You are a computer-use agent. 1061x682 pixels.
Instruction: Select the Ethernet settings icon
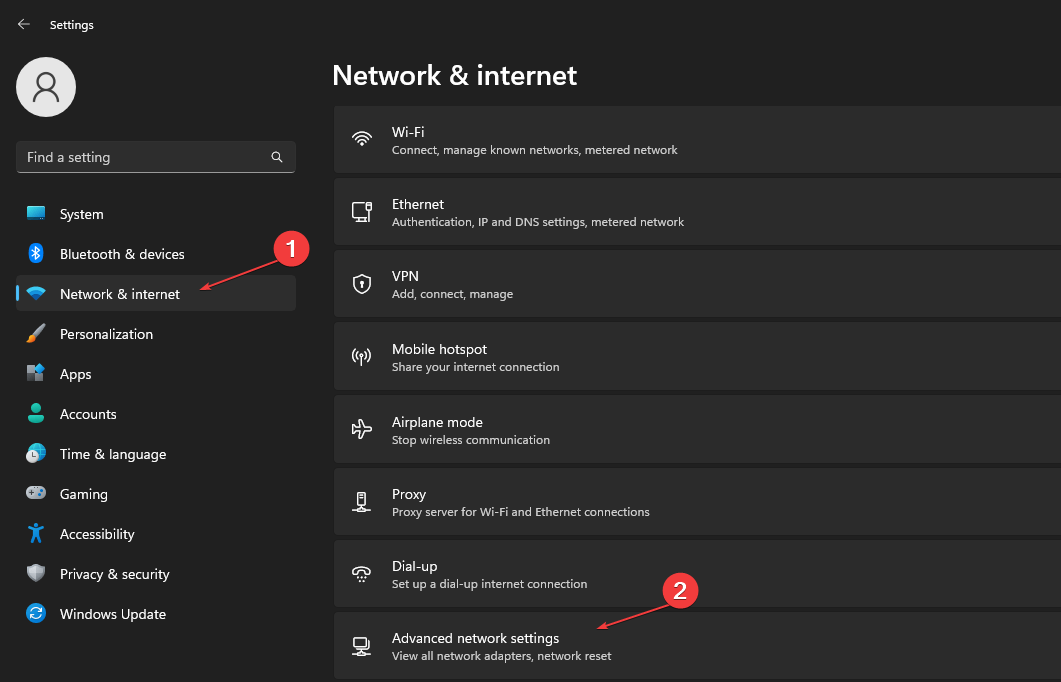coord(361,211)
